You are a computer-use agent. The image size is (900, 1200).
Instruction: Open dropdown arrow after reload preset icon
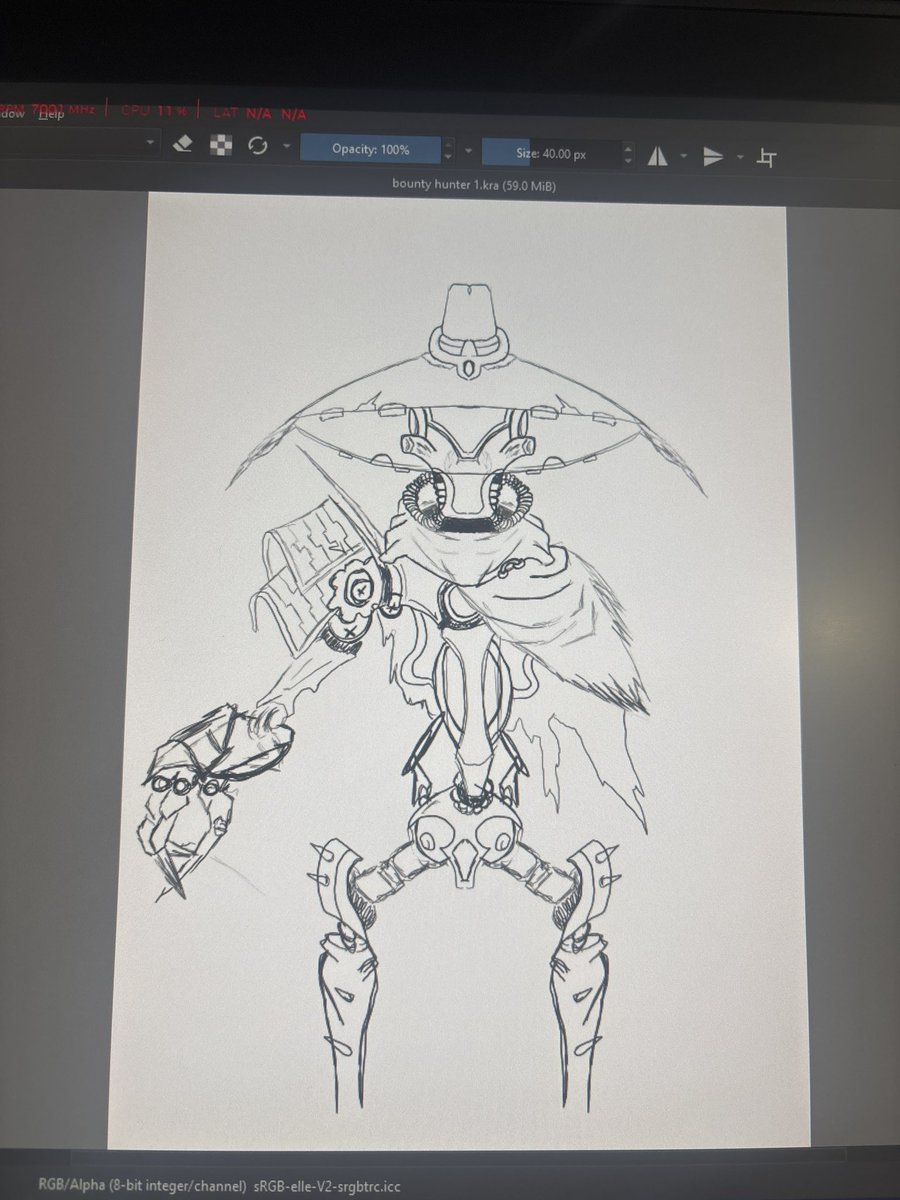[x=287, y=148]
